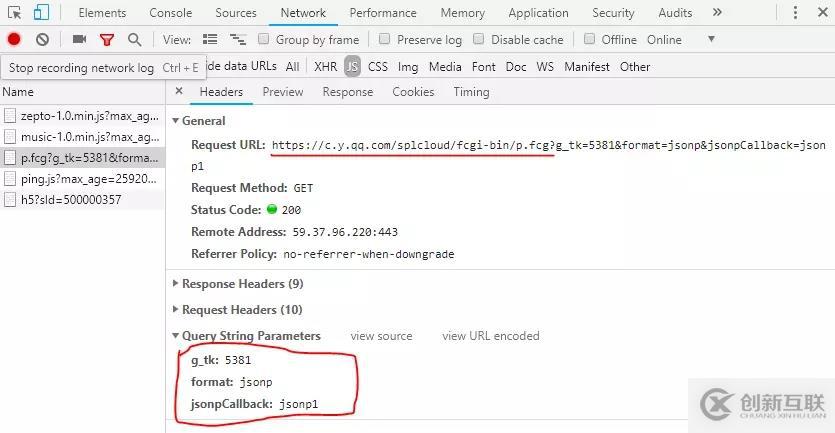
Task: Click the view URL encoded link
Action: pyautogui.click(x=490, y=336)
